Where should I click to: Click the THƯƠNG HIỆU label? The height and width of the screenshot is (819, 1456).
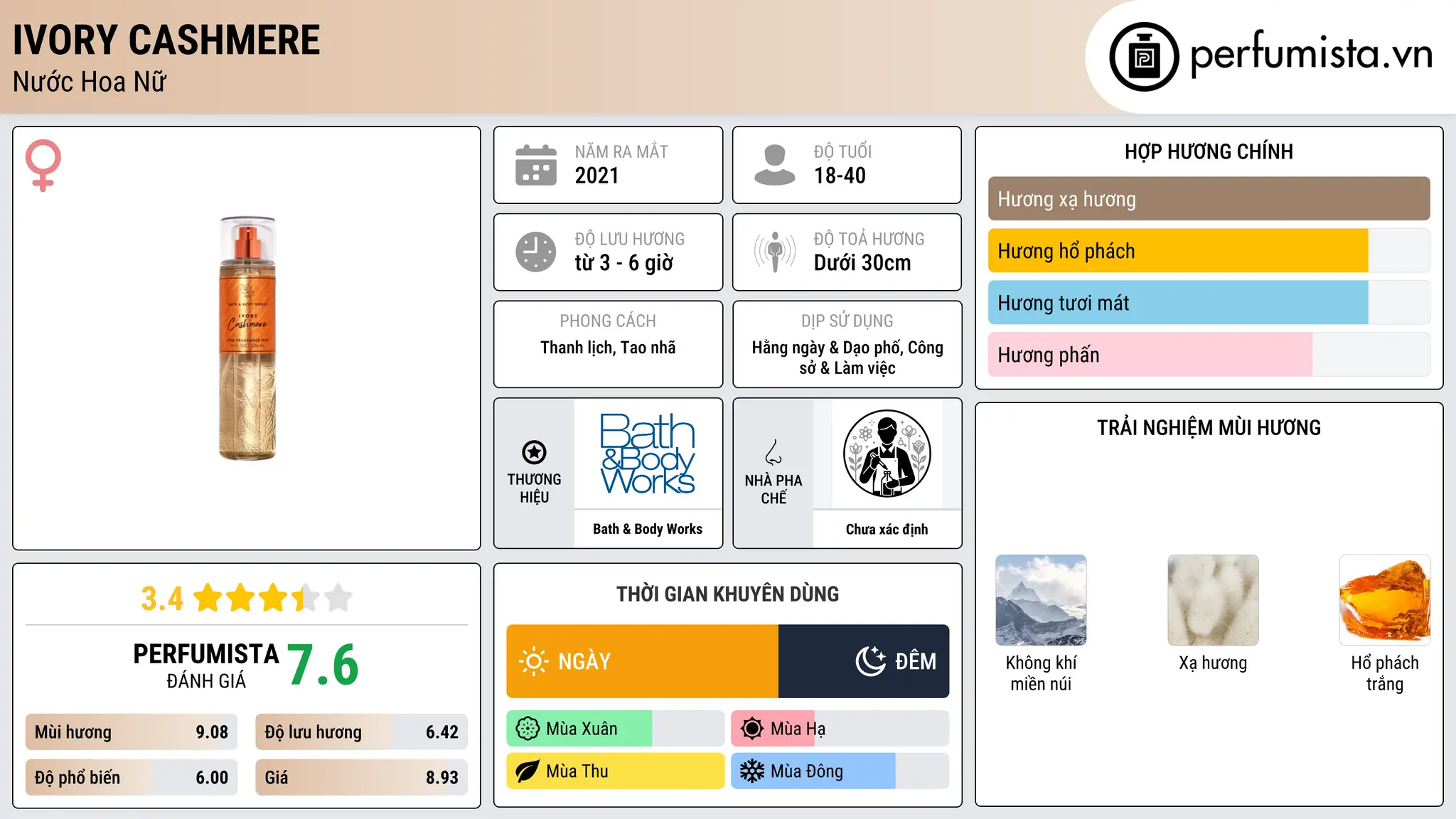click(534, 488)
